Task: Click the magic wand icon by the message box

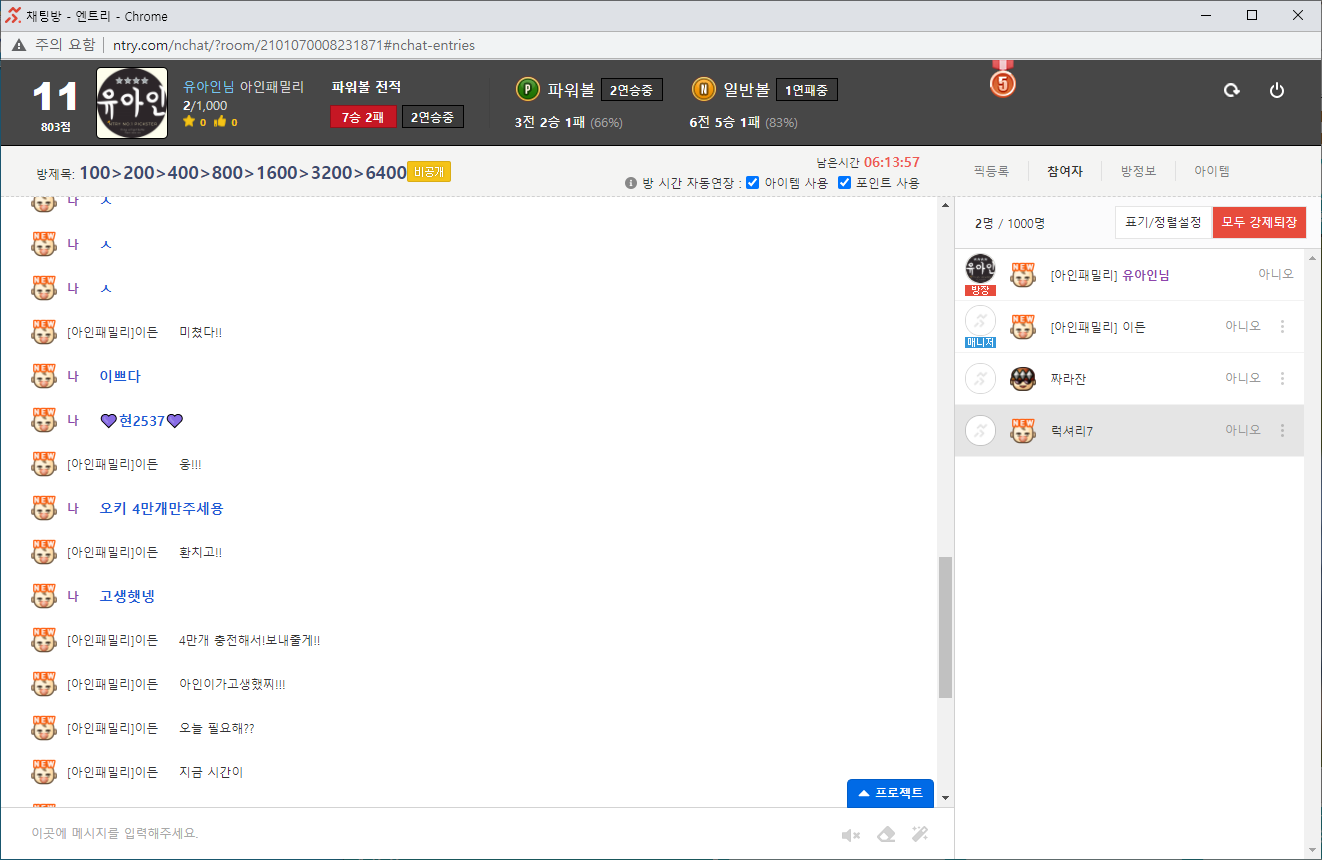Action: pos(920,835)
